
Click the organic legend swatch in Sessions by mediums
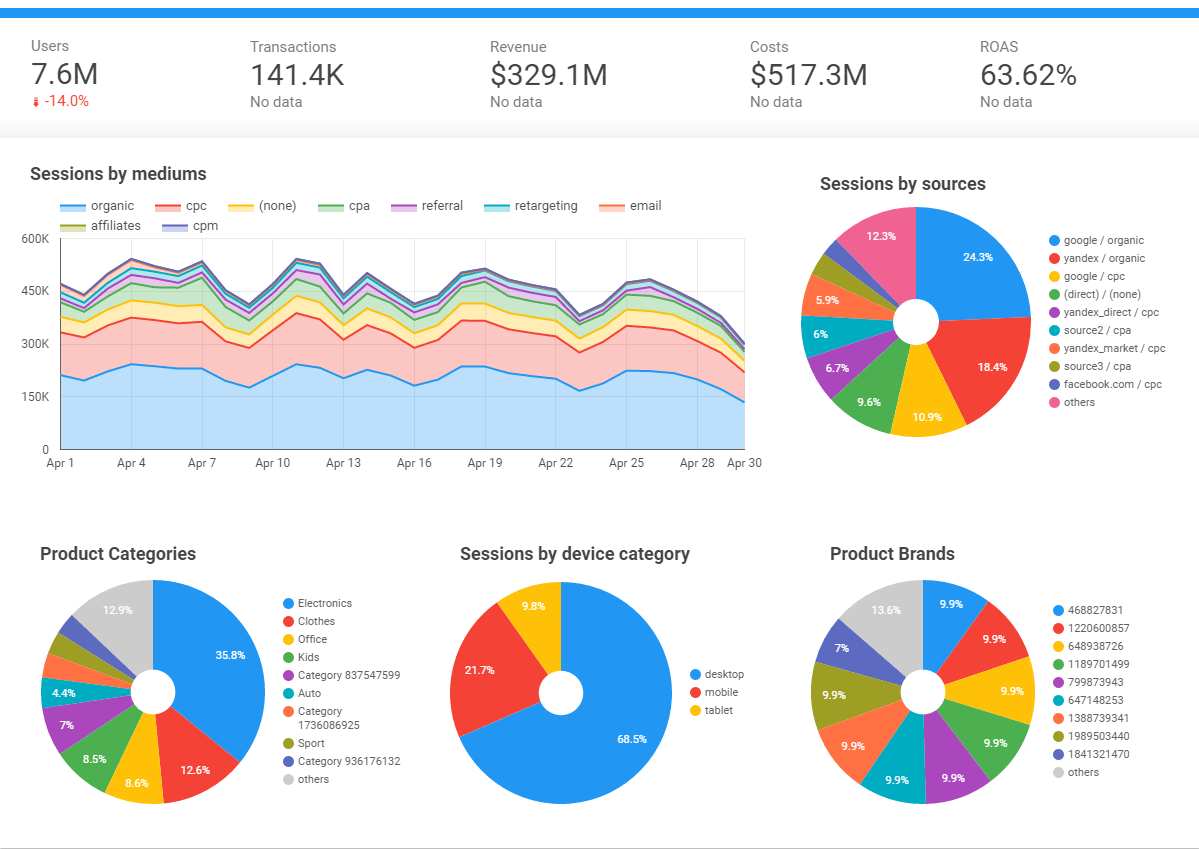(73, 207)
